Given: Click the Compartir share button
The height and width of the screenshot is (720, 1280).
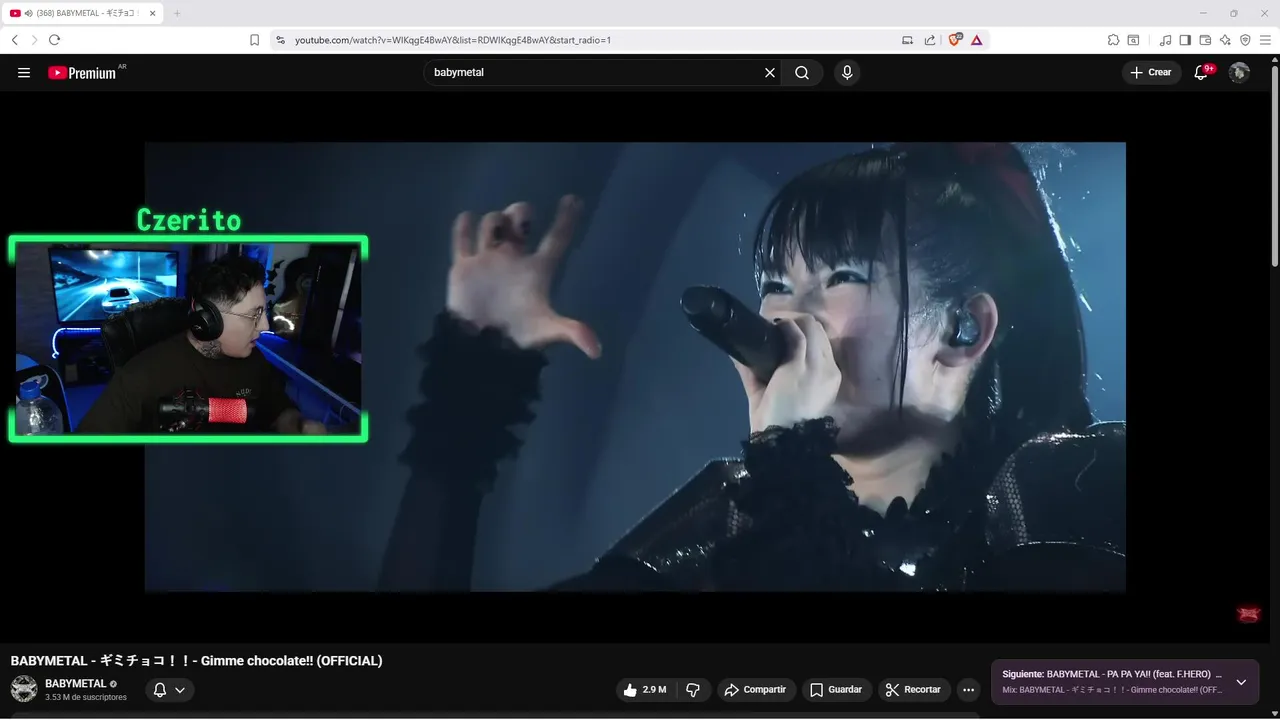Looking at the screenshot, I should 756,690.
